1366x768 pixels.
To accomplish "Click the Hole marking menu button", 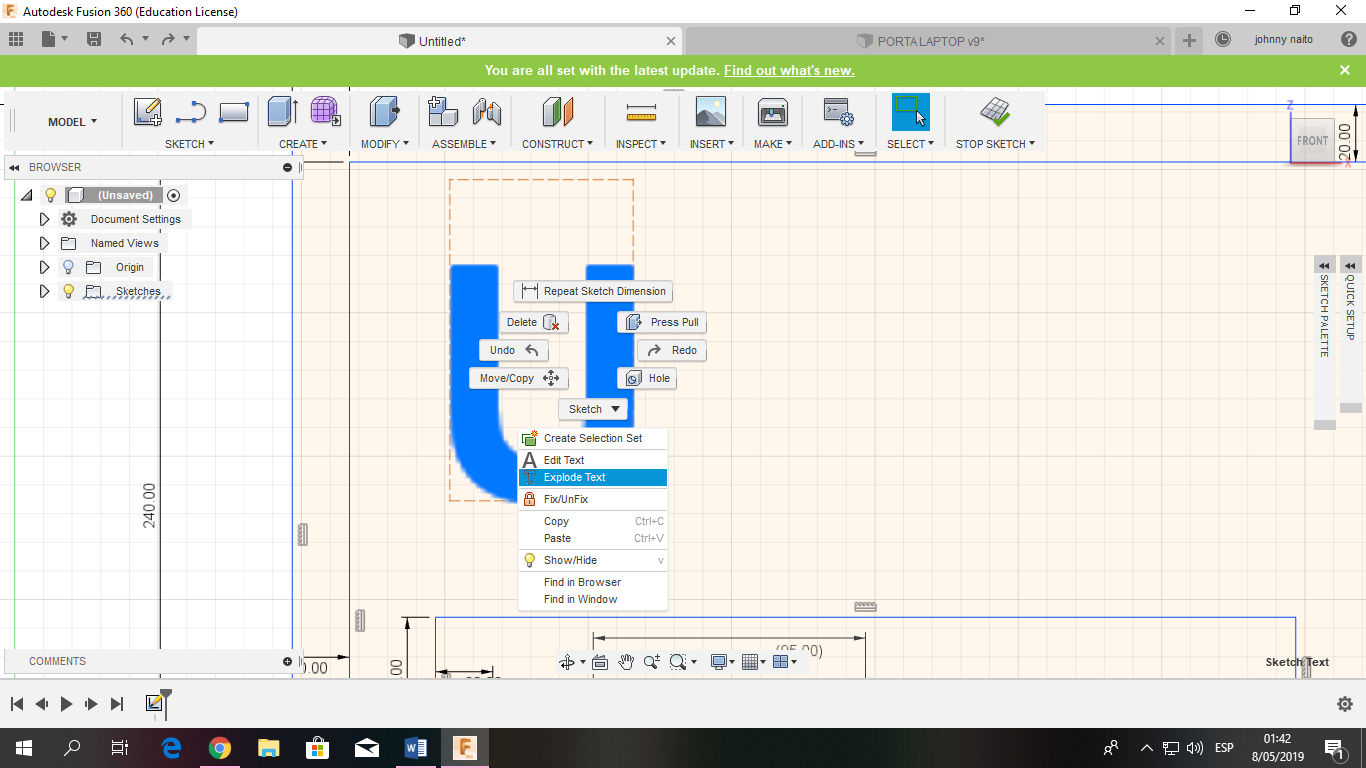I will 647,378.
